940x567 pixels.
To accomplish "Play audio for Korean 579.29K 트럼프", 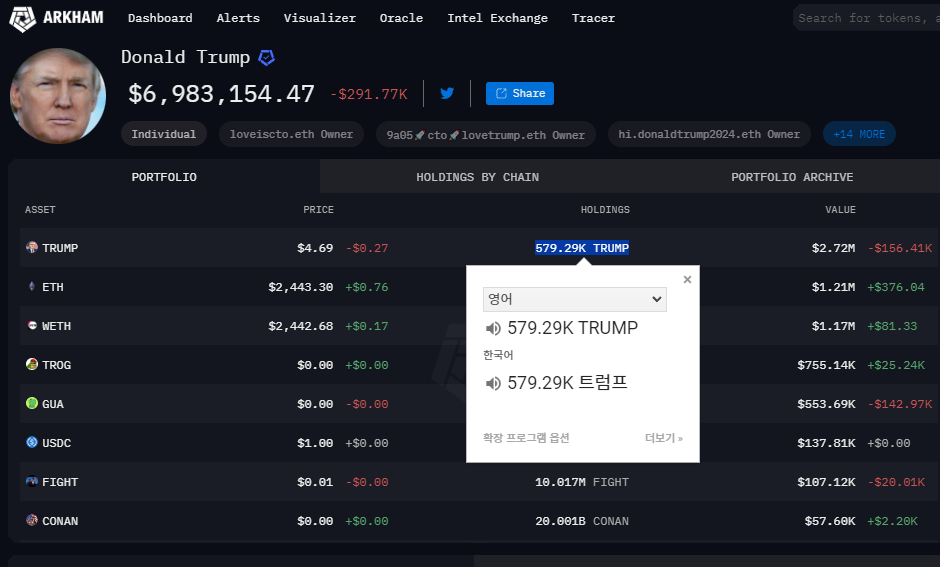I will pos(493,383).
